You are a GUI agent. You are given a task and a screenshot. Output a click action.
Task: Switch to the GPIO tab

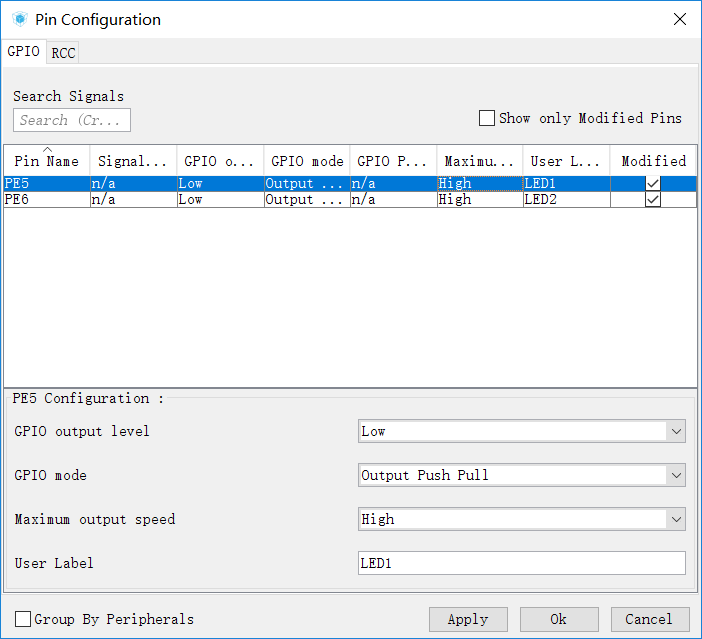pos(24,51)
